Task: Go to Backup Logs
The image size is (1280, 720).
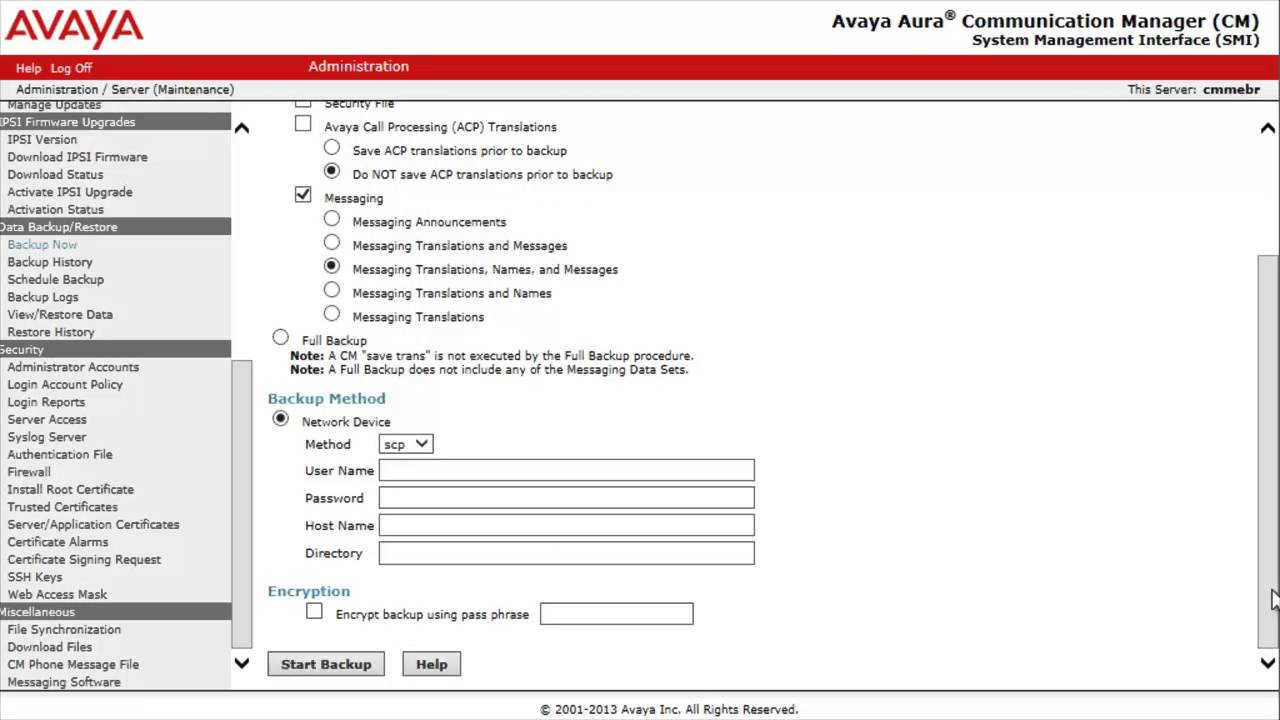Action: point(43,297)
